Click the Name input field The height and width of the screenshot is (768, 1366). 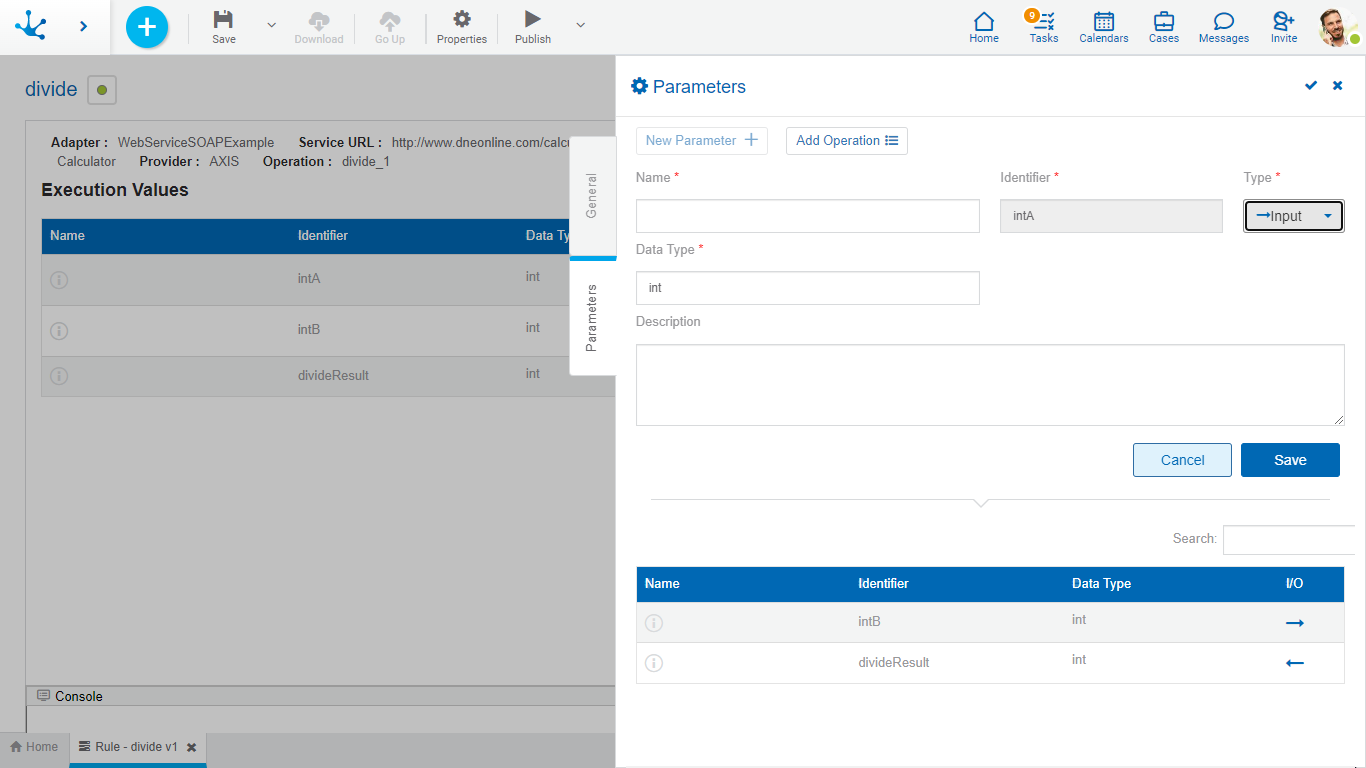click(807, 216)
